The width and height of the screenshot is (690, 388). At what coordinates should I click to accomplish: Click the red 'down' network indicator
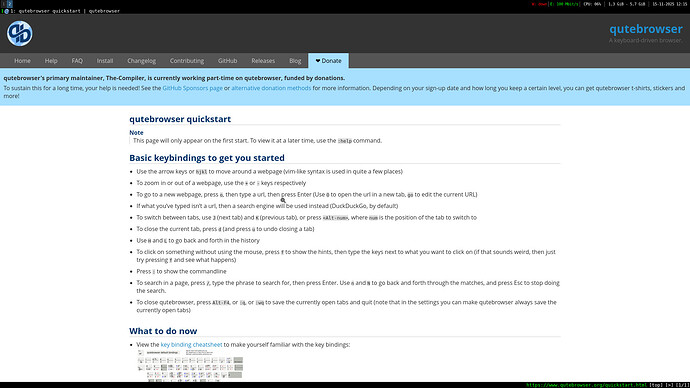[540, 4]
